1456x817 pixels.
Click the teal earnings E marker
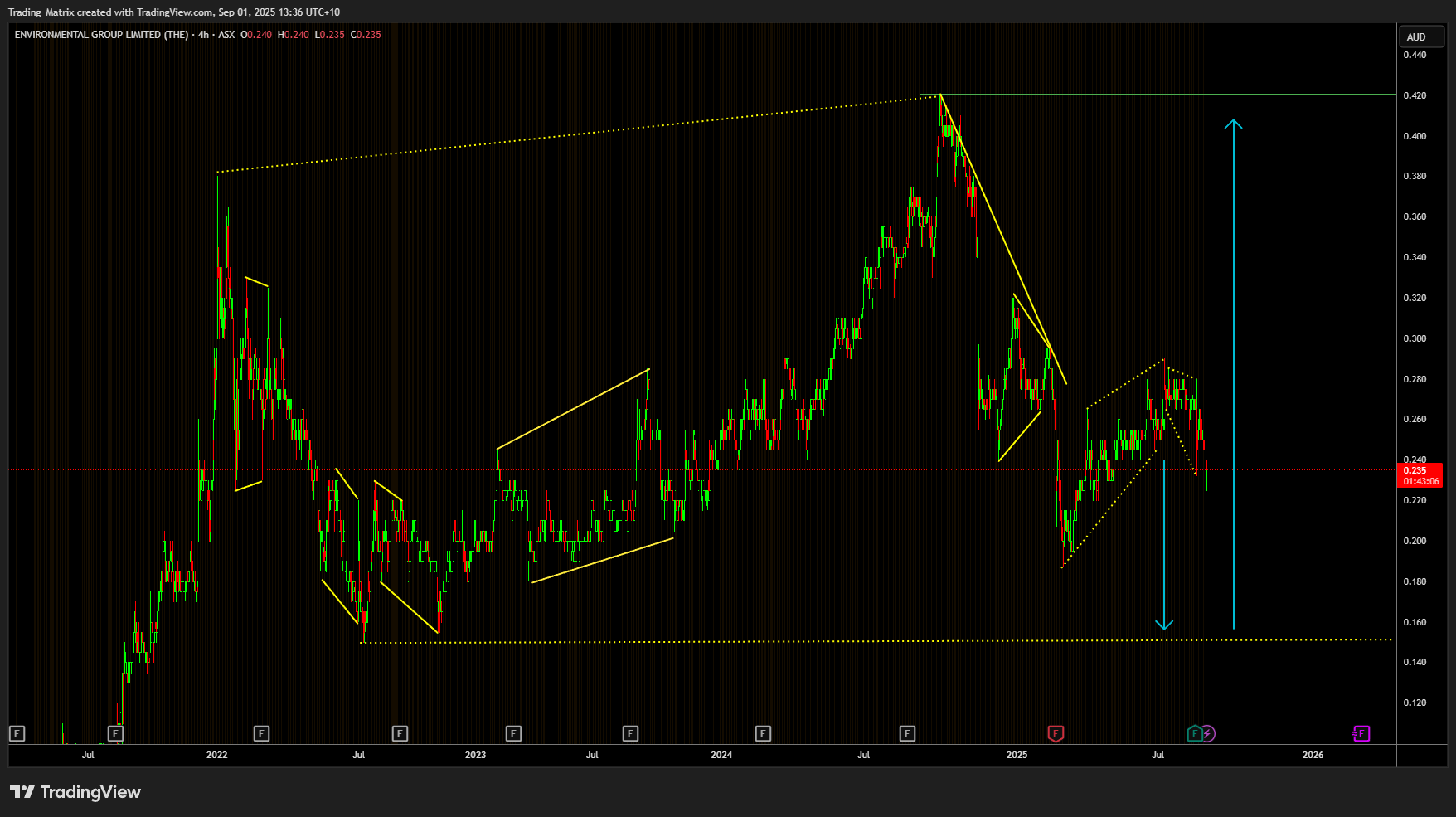tap(1195, 733)
